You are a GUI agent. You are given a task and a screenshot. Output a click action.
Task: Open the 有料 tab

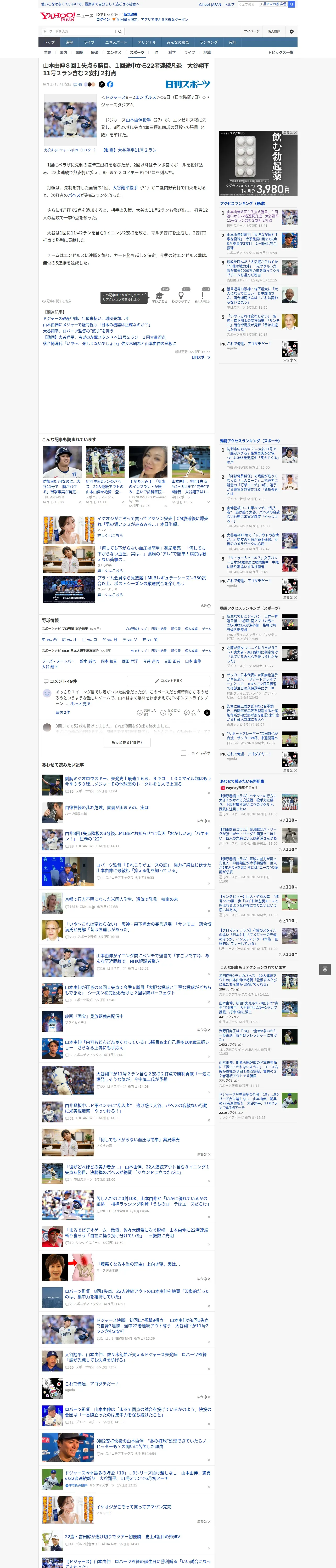(x=232, y=43)
